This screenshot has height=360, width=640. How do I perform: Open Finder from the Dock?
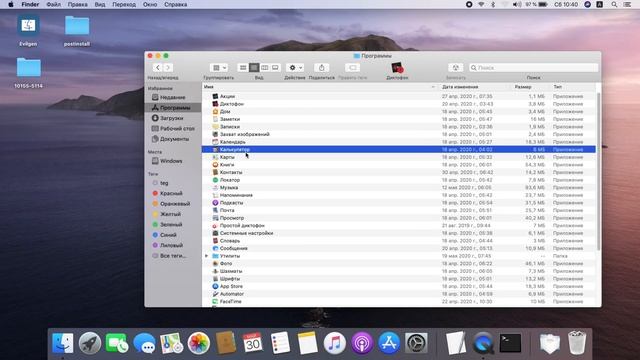click(x=62, y=343)
